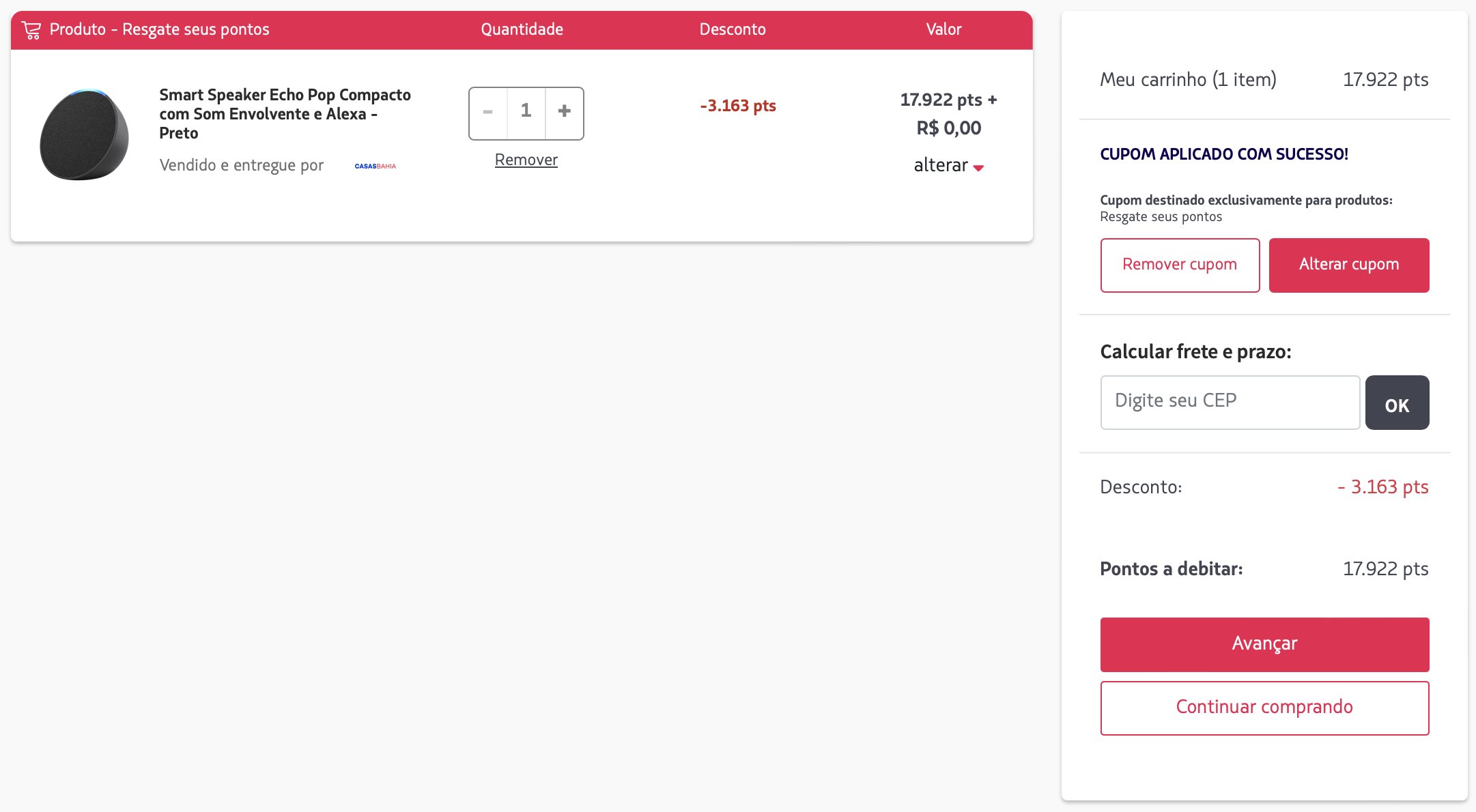Click OK to calculate shipping

click(1397, 402)
